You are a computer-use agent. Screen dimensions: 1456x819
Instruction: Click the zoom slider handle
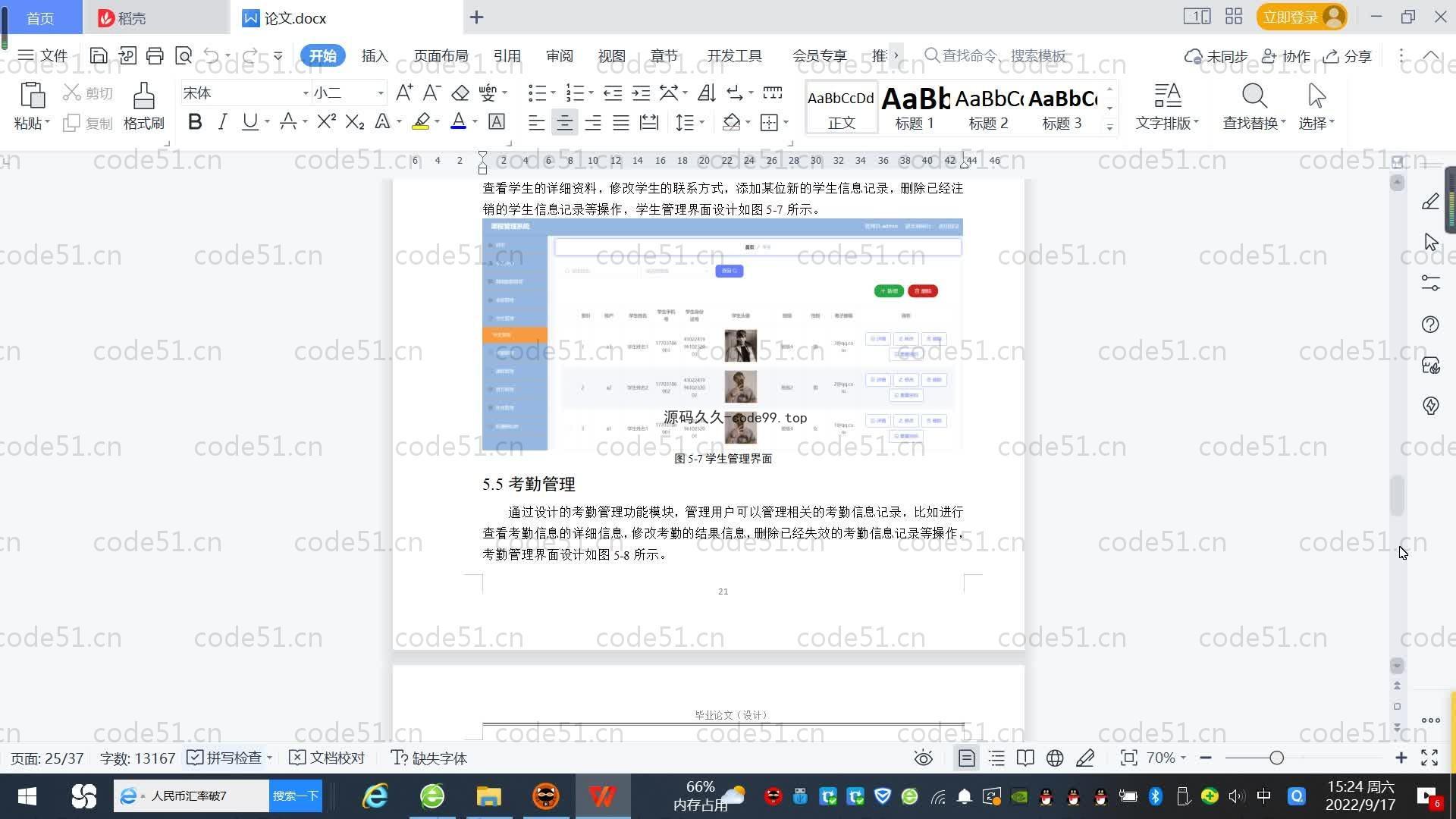coord(1277,758)
